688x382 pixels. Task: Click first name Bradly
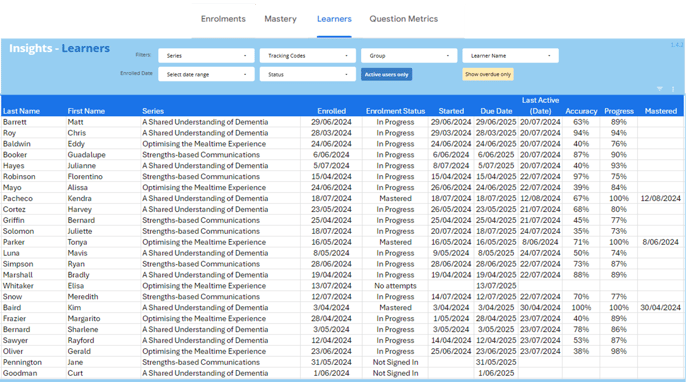pos(79,275)
